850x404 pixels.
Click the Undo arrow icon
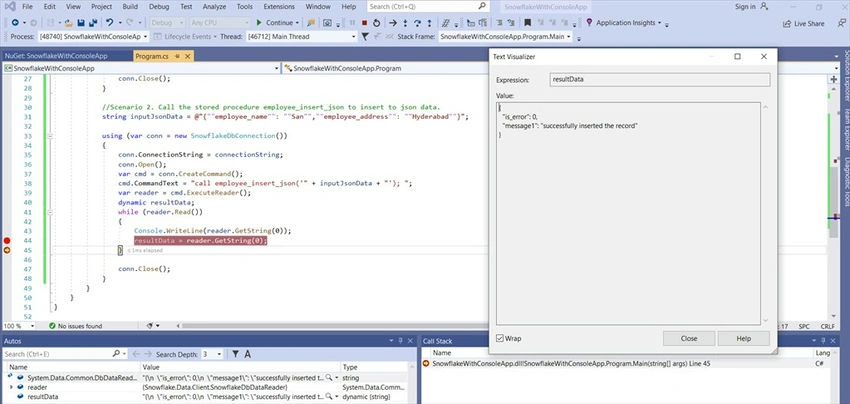point(110,23)
